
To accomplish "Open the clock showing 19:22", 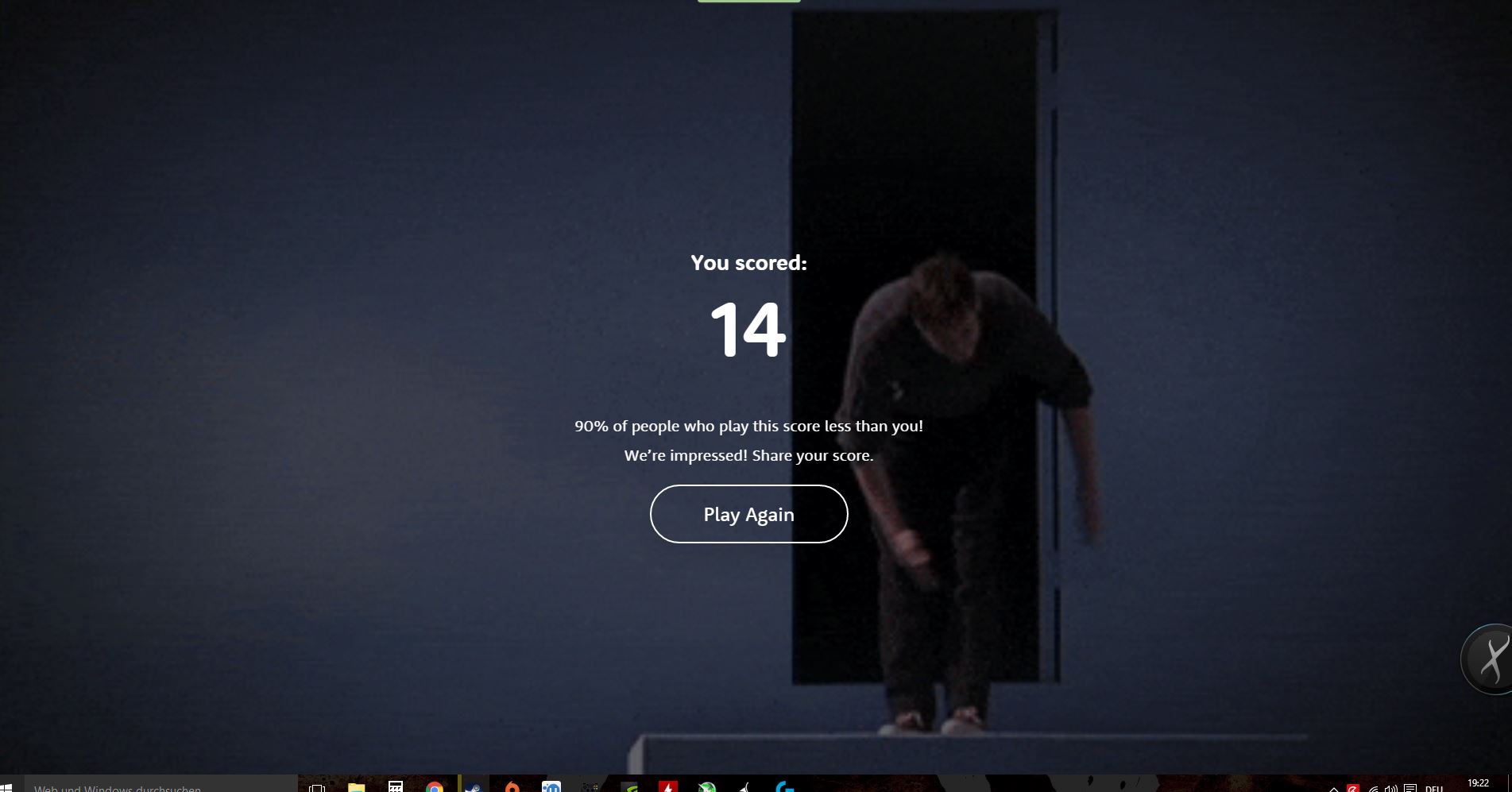I will point(1478,783).
